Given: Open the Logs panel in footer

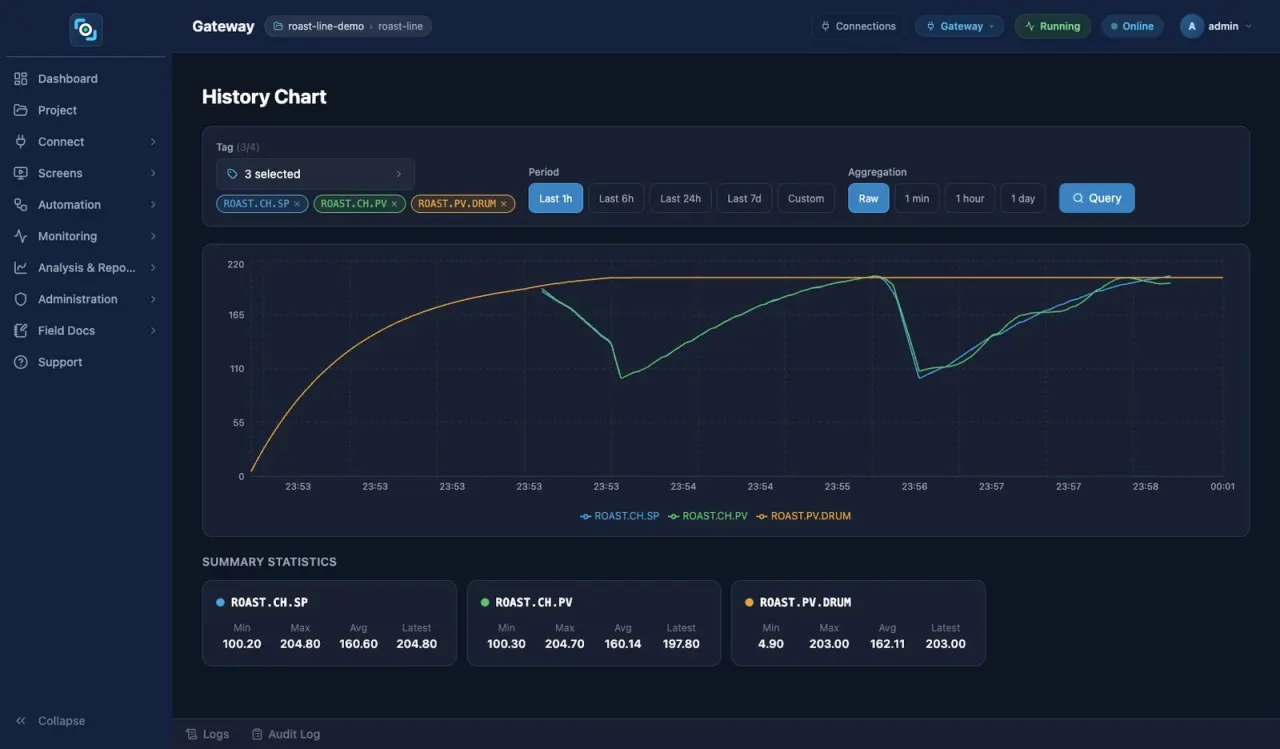Looking at the screenshot, I should point(208,734).
